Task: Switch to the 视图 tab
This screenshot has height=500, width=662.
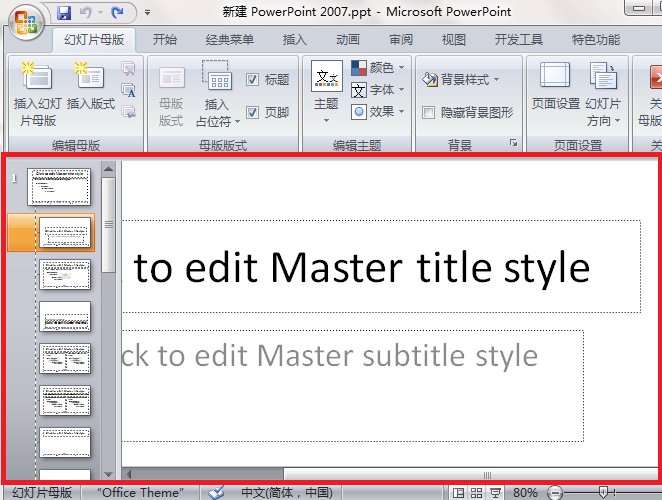Action: point(453,40)
